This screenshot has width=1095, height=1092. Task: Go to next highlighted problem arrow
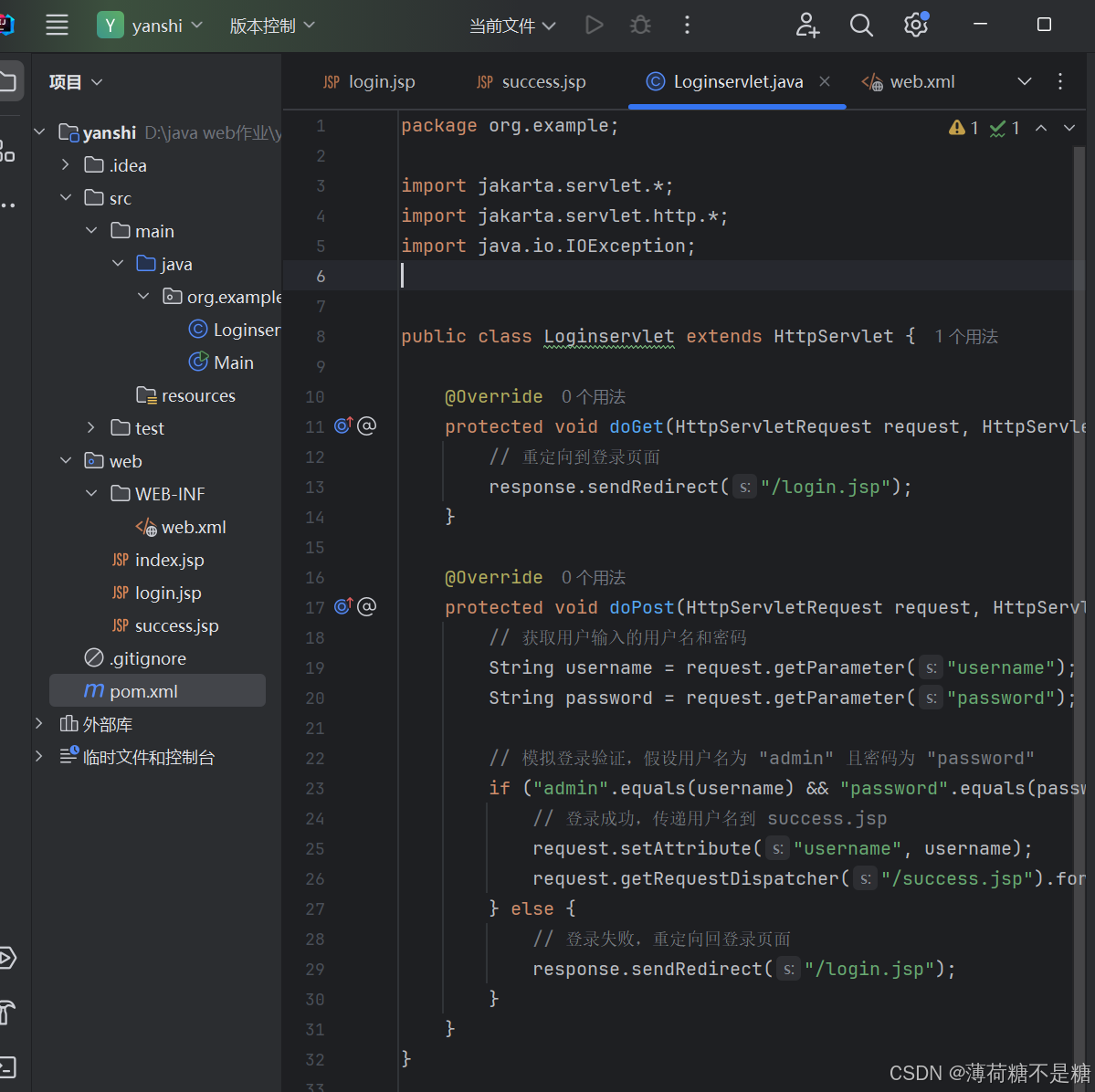[1069, 128]
